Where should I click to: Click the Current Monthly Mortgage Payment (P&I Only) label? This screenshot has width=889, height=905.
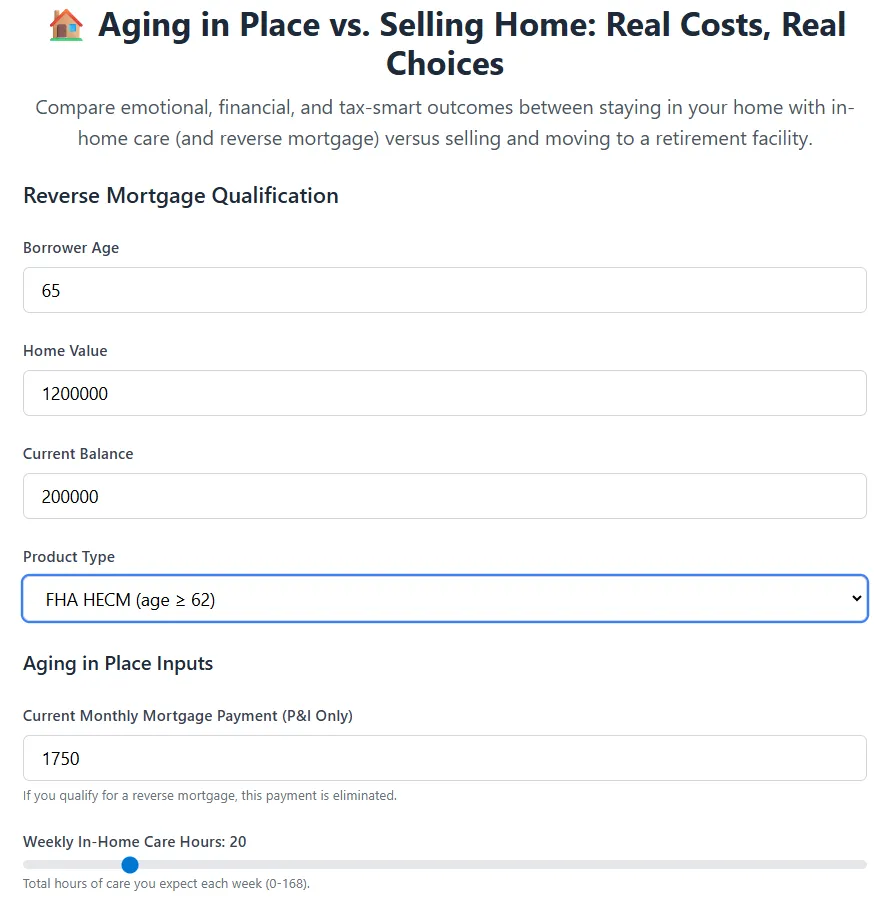point(188,716)
